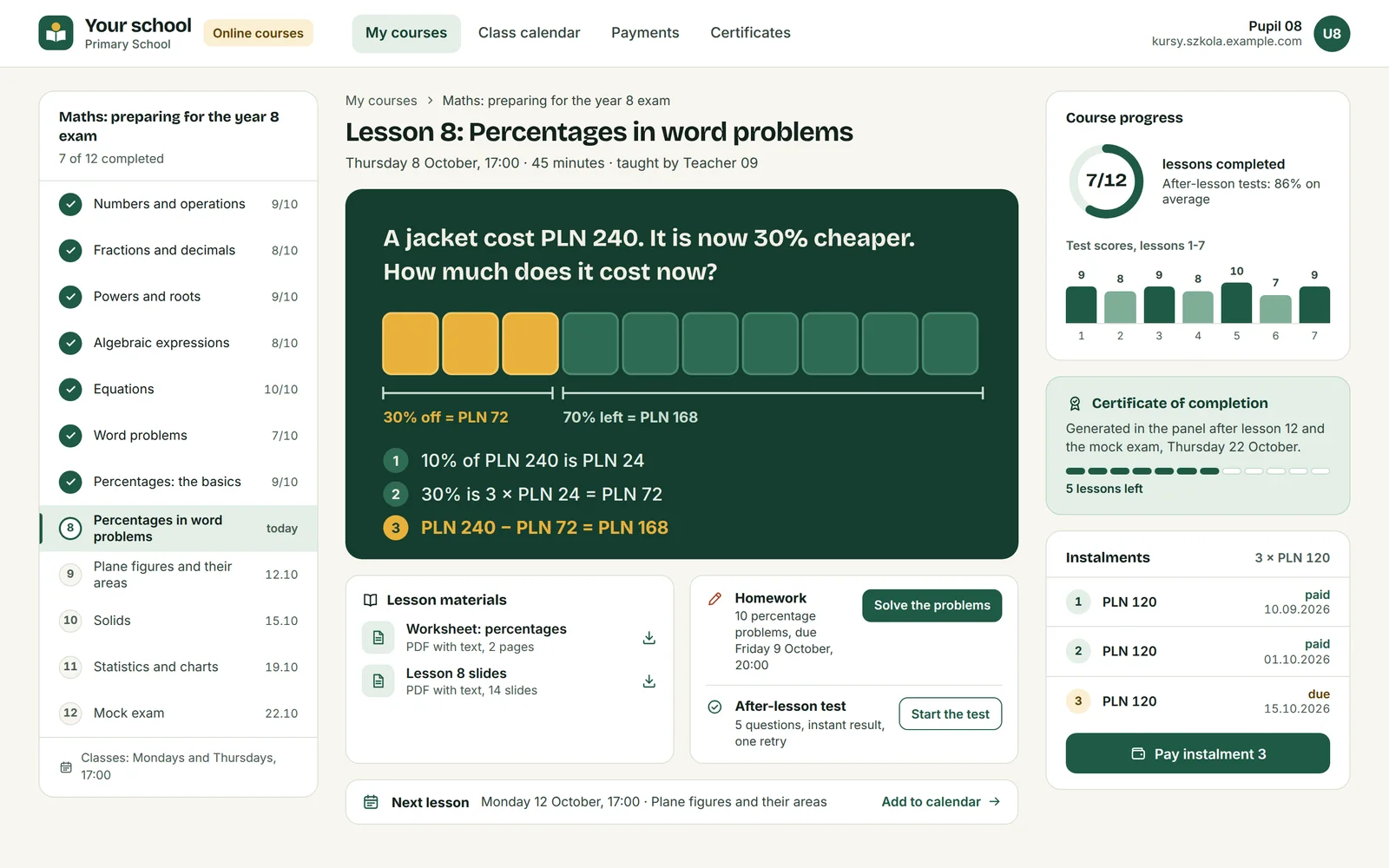Viewport: 1389px width, 868px height.
Task: Open the Powers and roots lesson
Action: [x=178, y=297]
